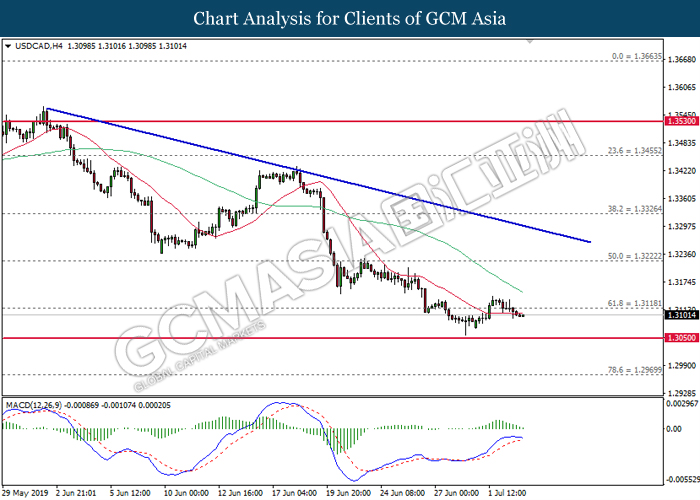Click the 1.29285 price axis value
This screenshot has width=700, height=500.
click(682, 393)
